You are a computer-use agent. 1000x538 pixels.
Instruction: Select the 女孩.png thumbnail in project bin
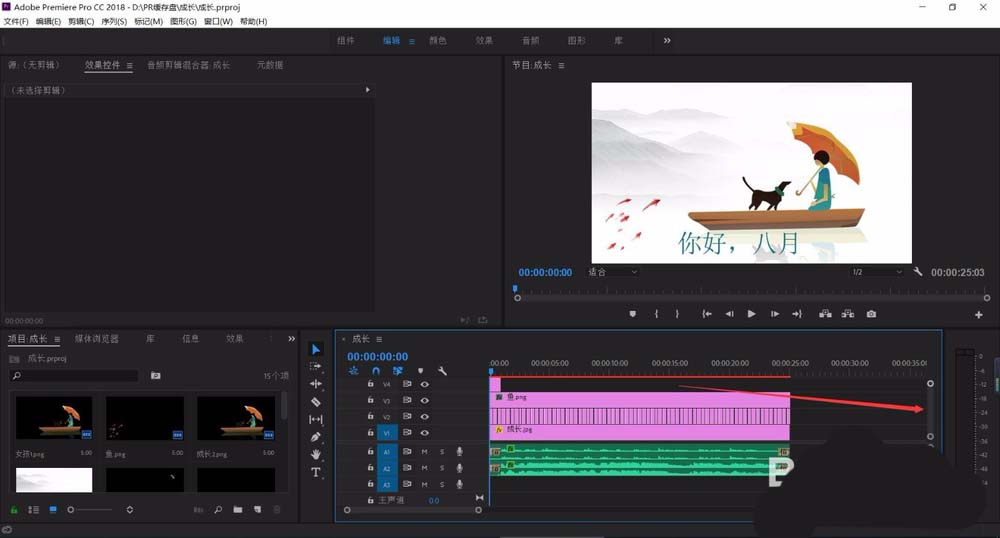(54, 418)
